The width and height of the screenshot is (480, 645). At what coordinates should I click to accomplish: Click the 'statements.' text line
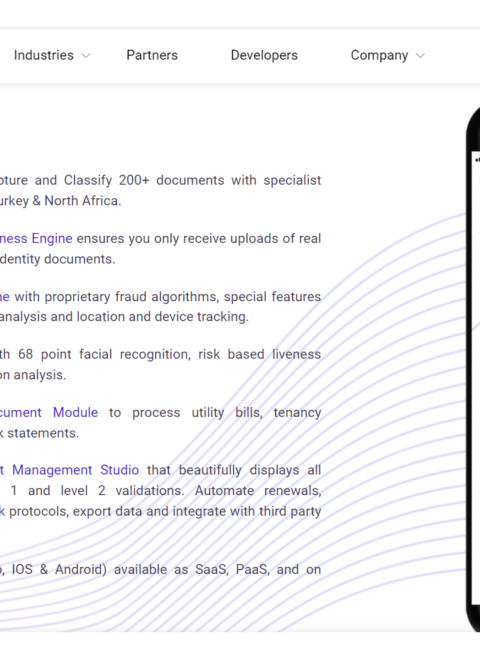point(39,433)
